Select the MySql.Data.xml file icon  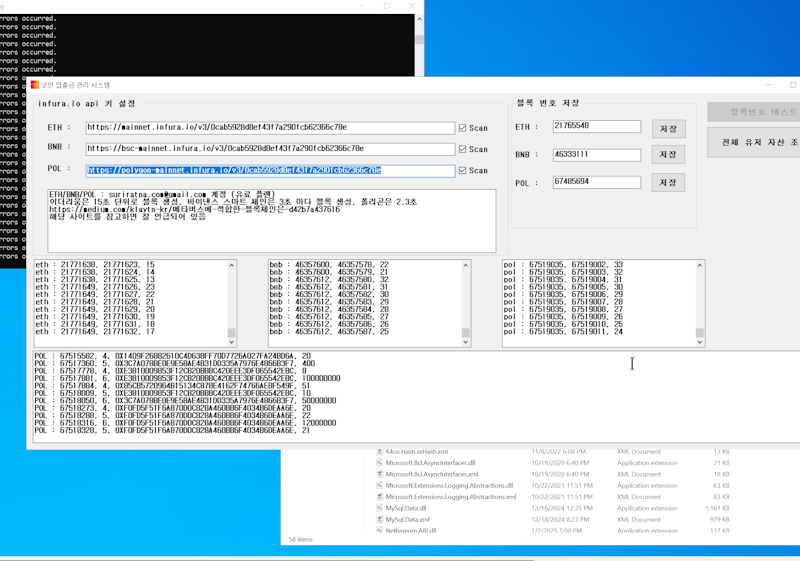[380, 520]
